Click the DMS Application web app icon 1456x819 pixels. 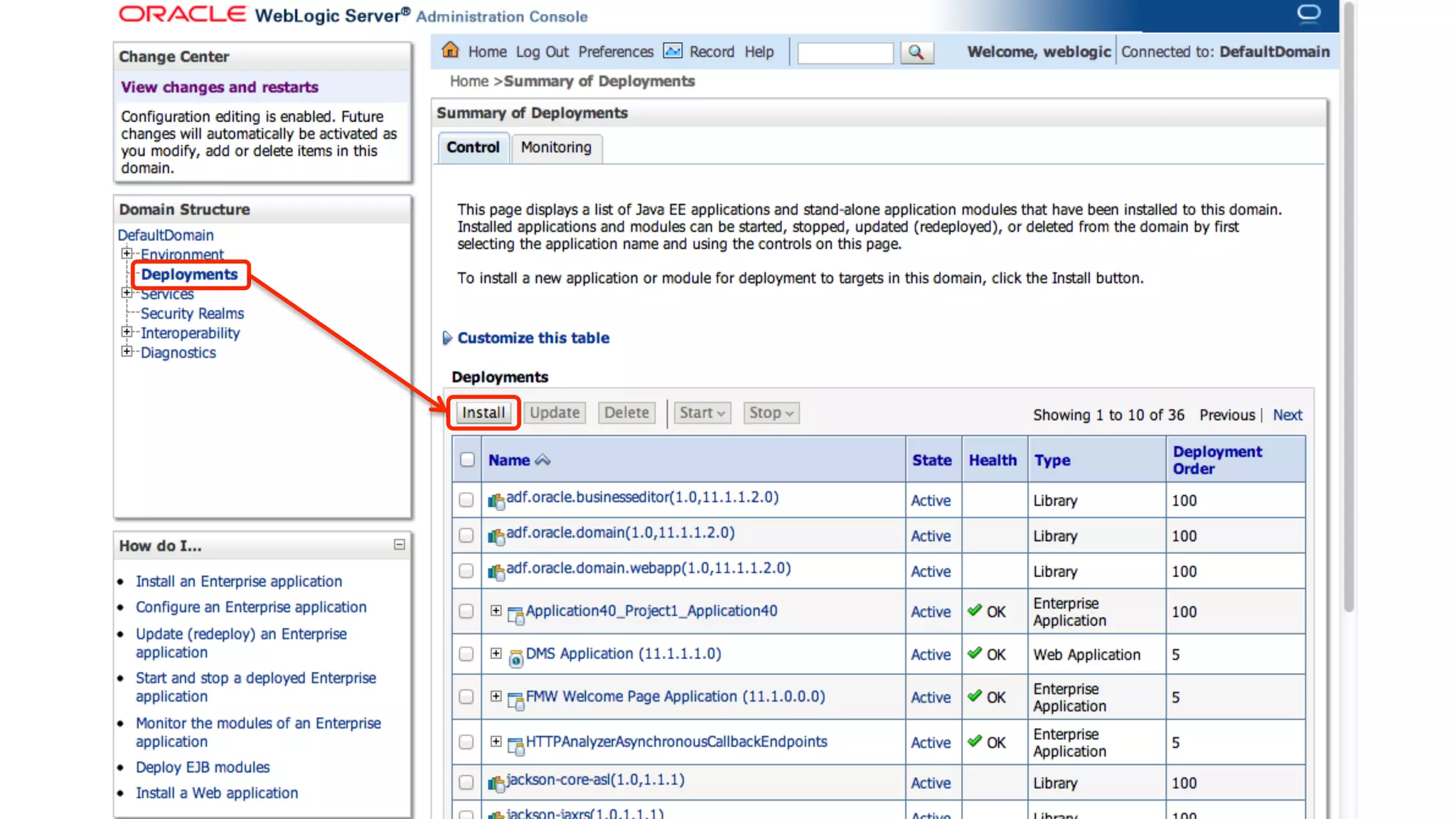pos(516,658)
